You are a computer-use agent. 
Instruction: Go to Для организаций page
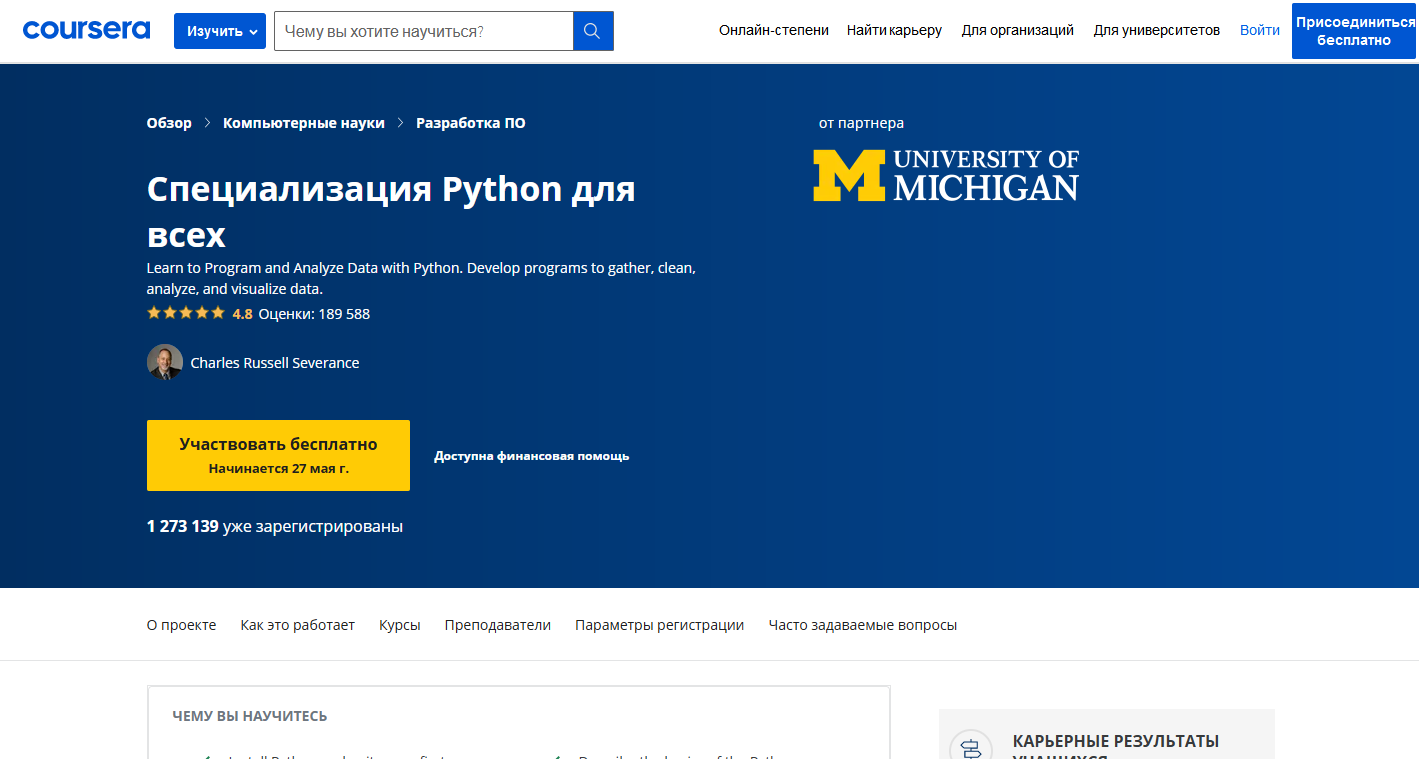(1017, 30)
